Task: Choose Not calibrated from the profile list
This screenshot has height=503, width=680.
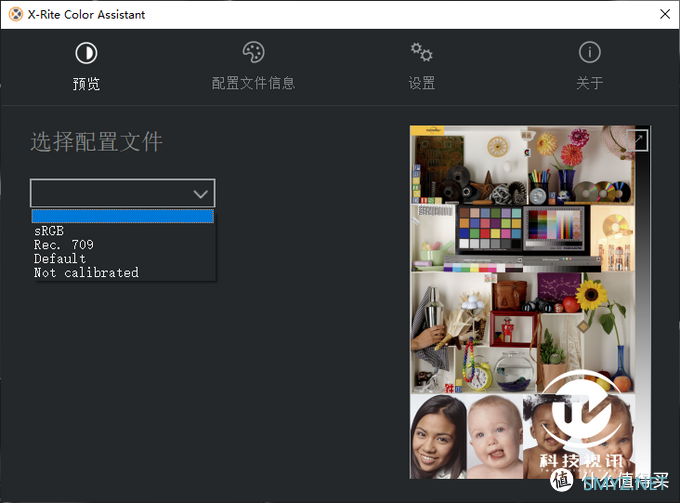Action: point(123,272)
